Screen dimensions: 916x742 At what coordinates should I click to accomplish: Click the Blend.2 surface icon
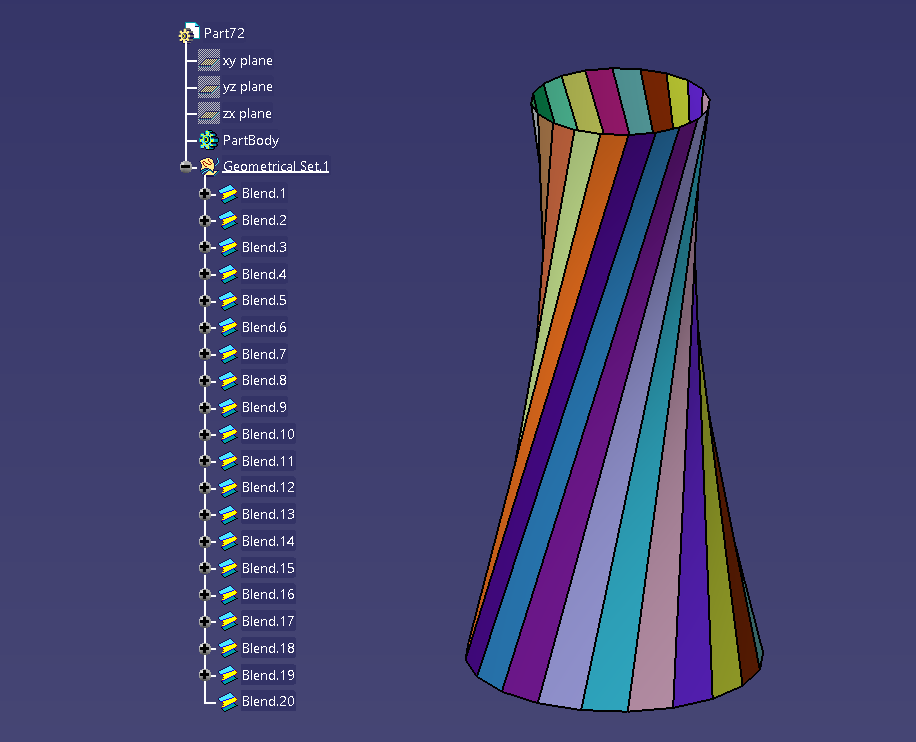pos(228,220)
